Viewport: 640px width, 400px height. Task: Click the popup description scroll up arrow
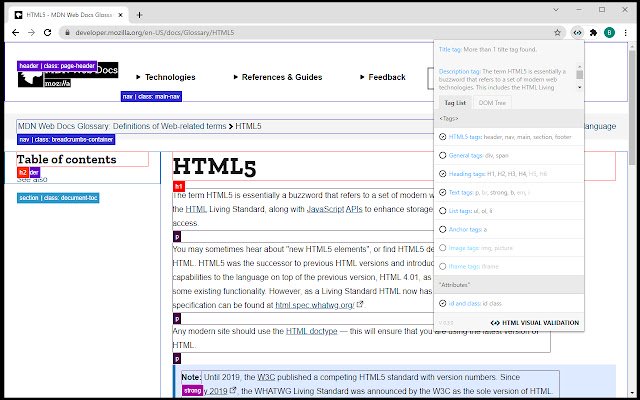coord(580,67)
